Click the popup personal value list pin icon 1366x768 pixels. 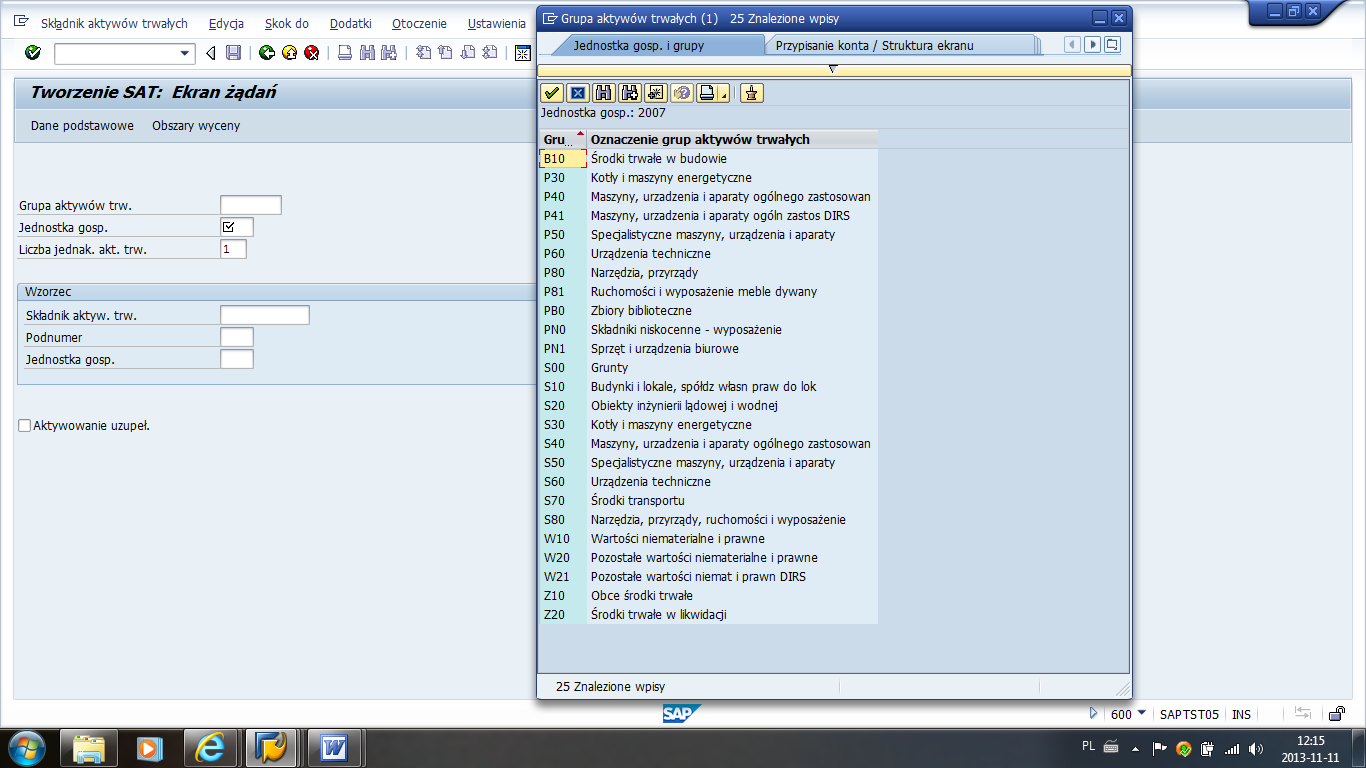[x=752, y=93]
